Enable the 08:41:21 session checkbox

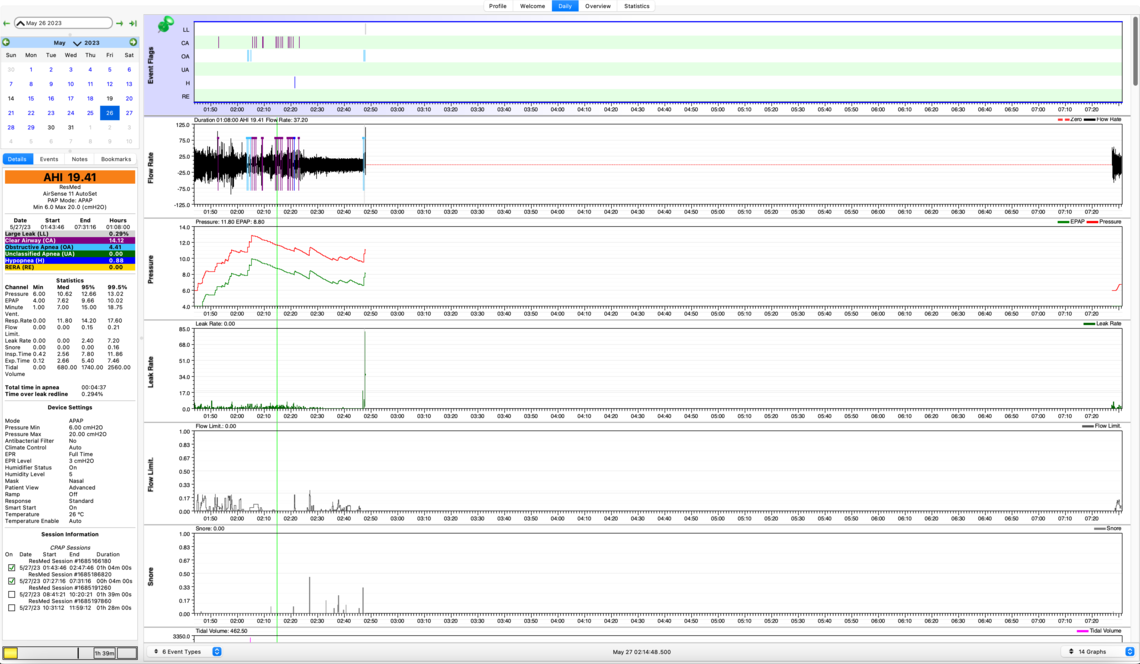point(12,594)
